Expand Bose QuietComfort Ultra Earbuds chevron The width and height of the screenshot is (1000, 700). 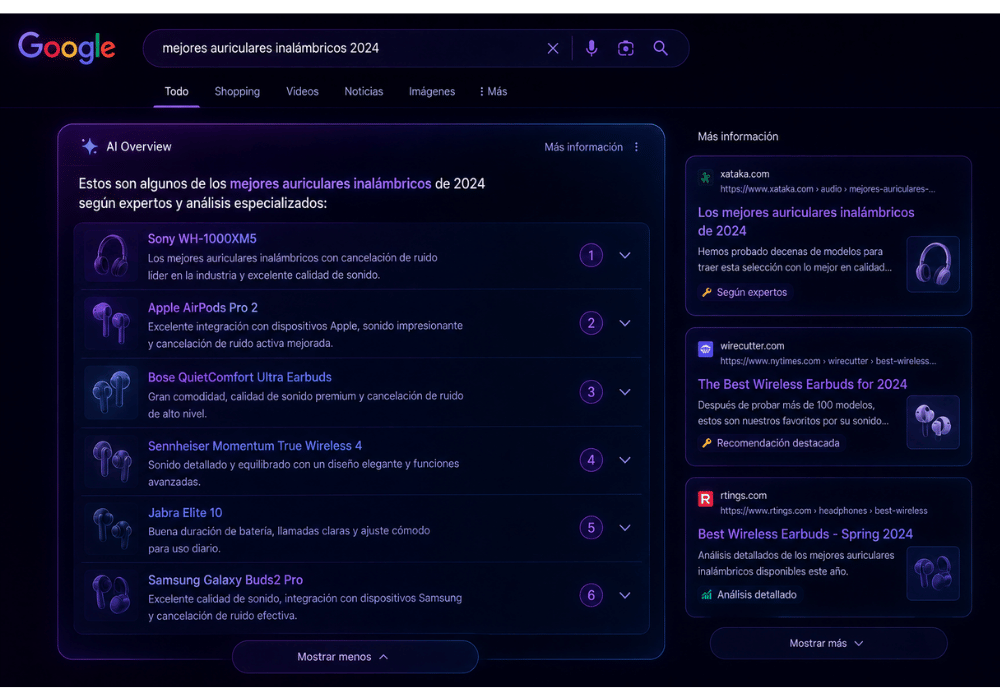tap(625, 392)
